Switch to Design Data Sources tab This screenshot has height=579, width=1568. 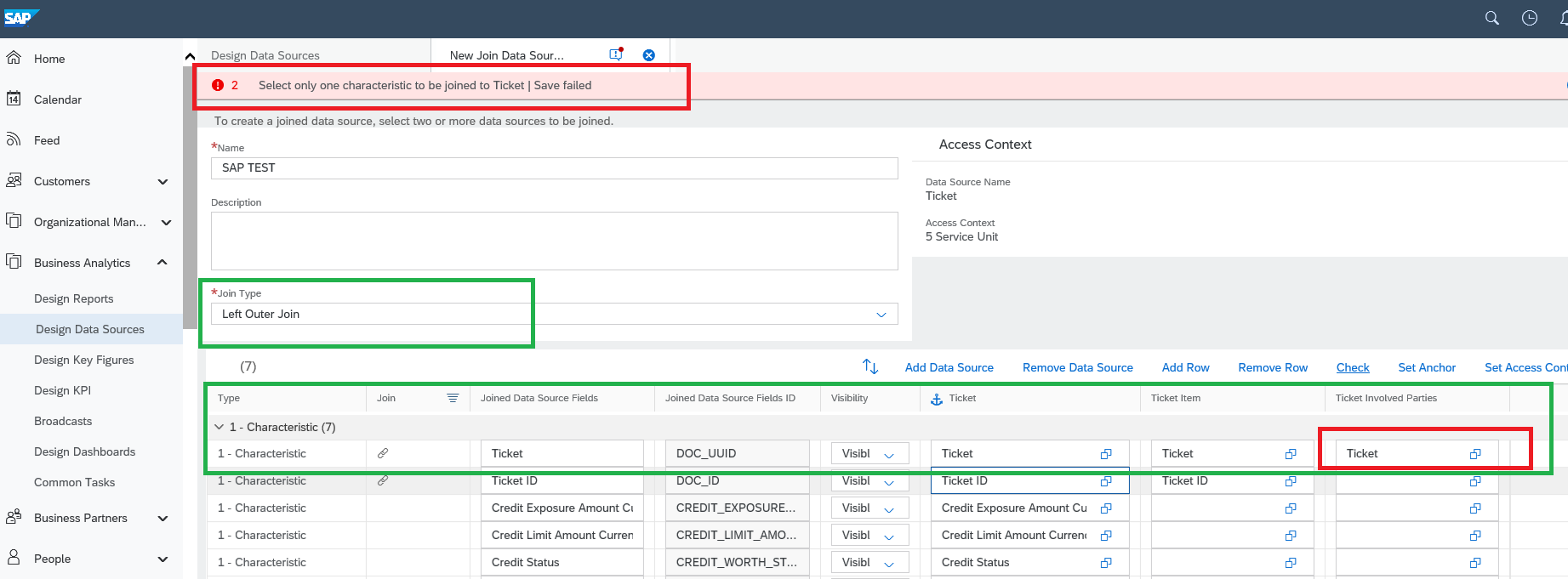click(x=265, y=55)
